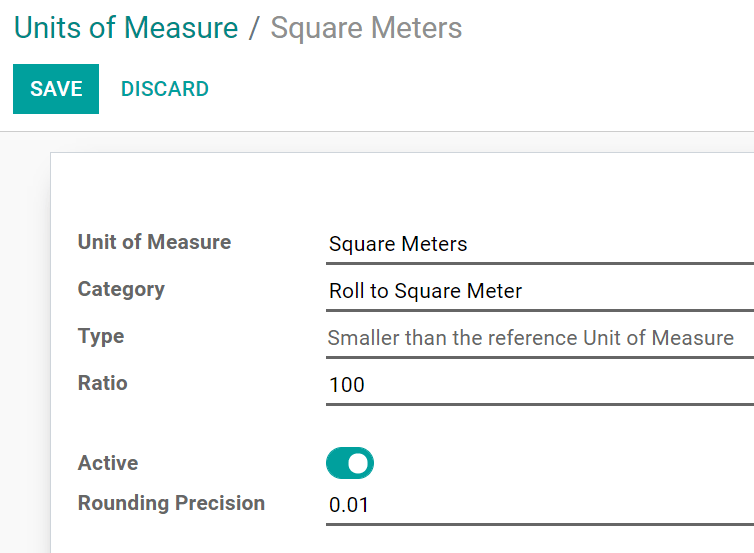Discard changes to this record
Image resolution: width=754 pixels, height=553 pixels.
(165, 89)
